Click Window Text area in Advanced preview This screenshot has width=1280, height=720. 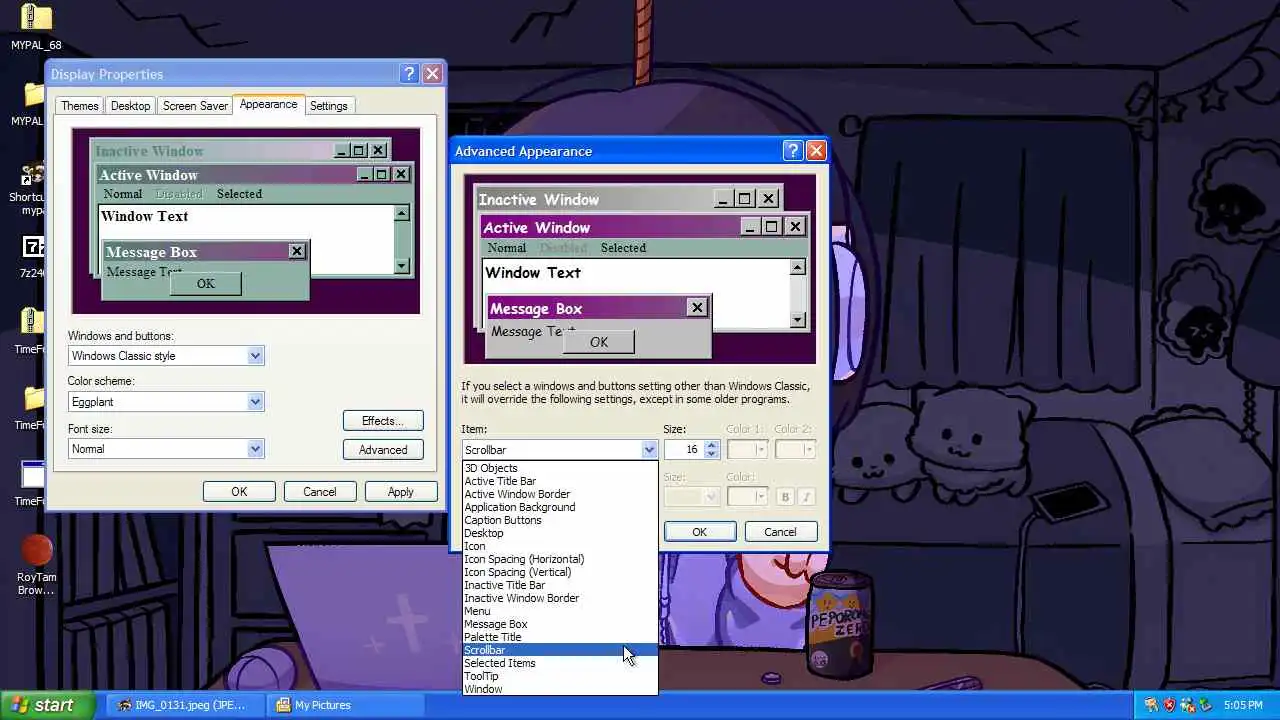[533, 272]
